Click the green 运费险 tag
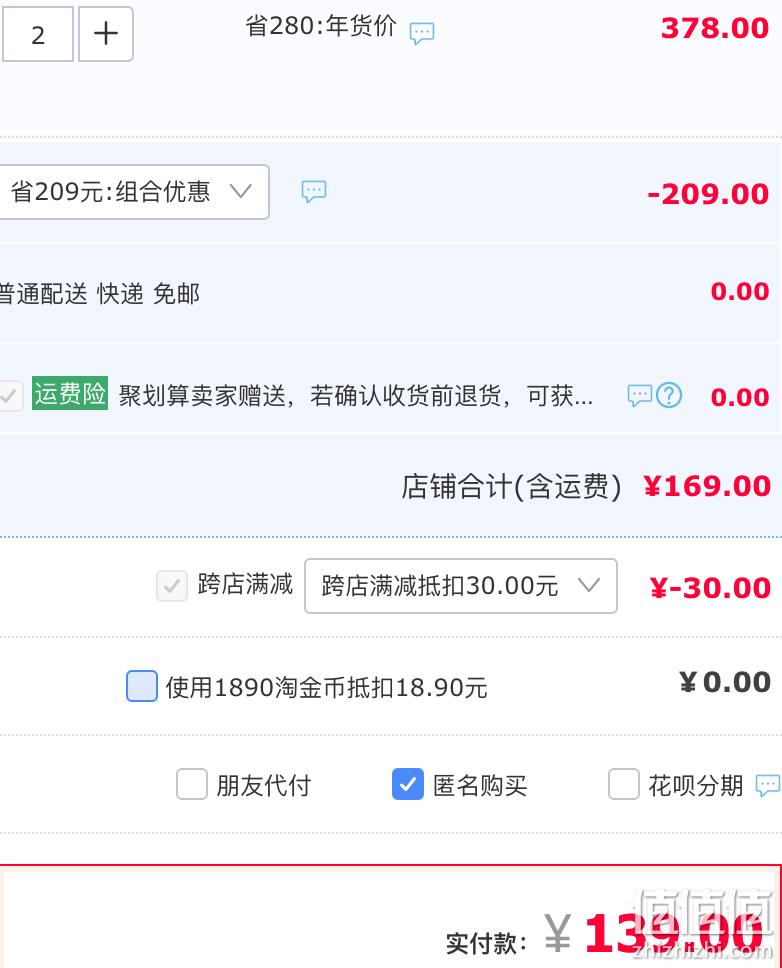 pos(70,393)
